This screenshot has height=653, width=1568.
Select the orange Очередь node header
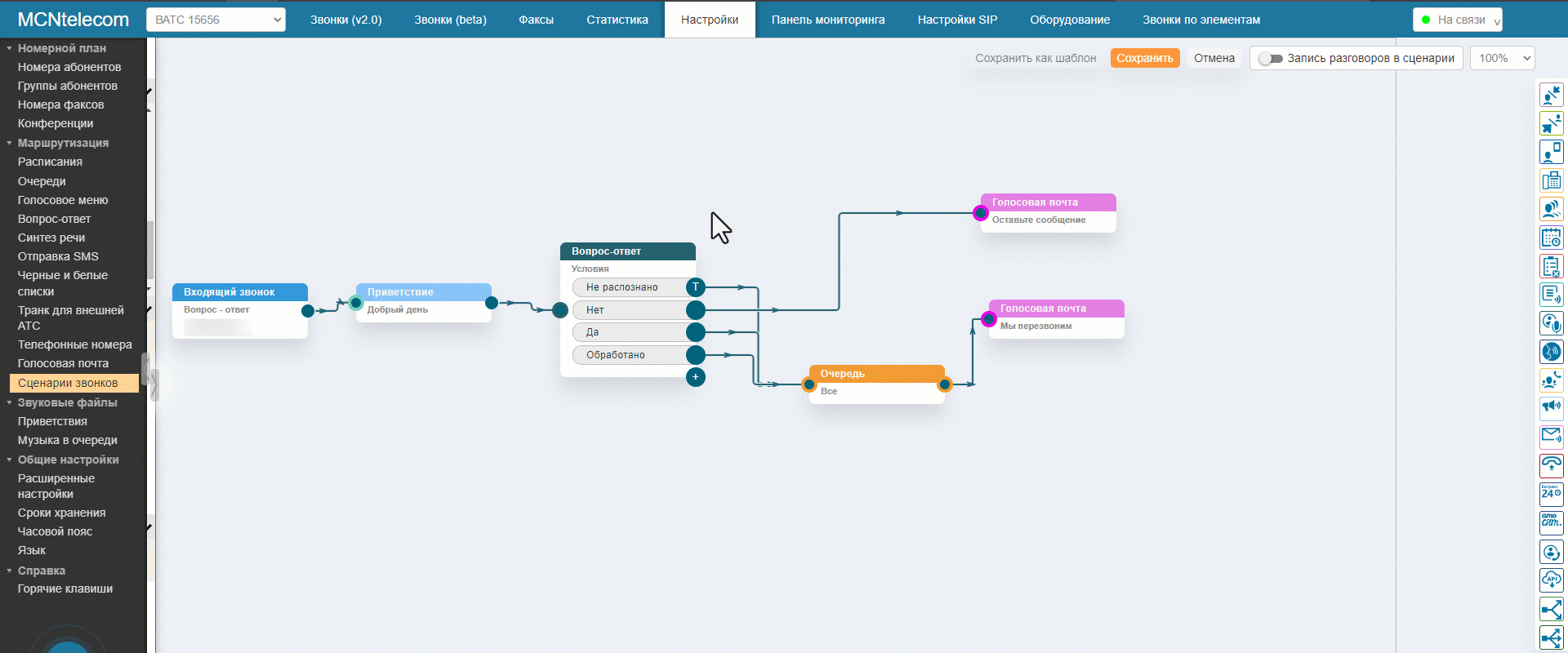coord(876,374)
